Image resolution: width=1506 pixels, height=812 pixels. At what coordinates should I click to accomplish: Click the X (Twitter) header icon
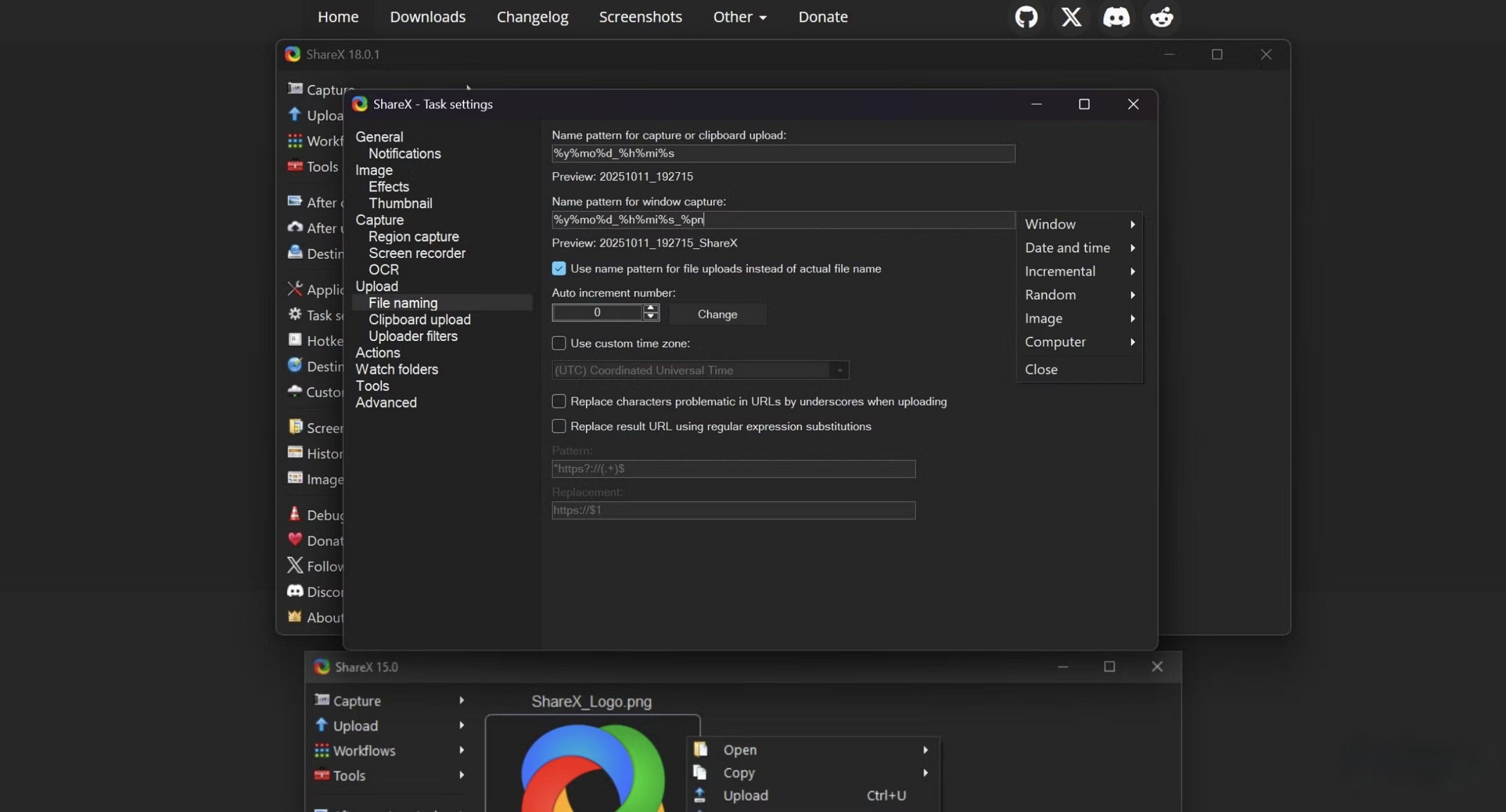click(1071, 16)
